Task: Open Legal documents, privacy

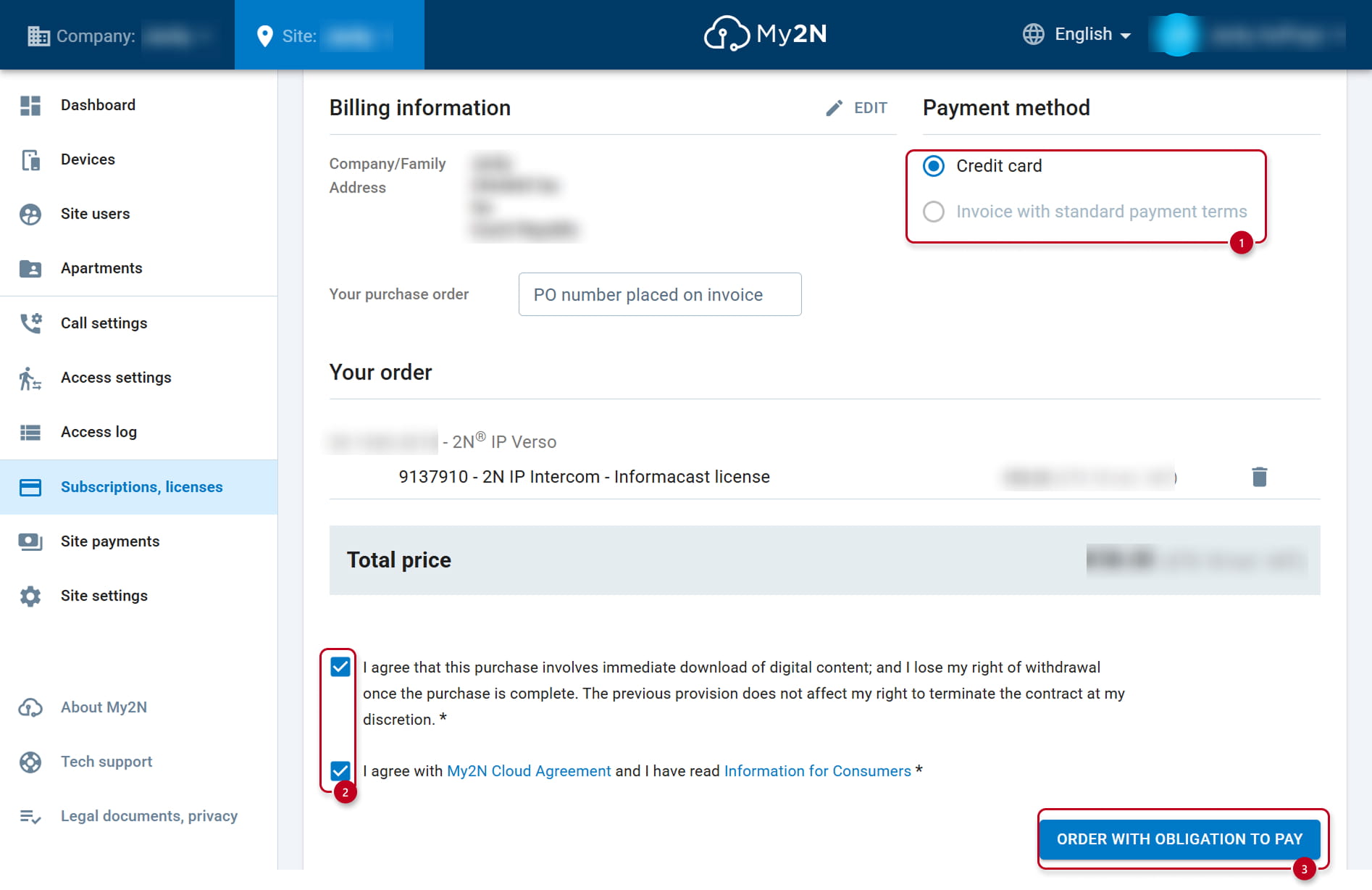Action: (138, 816)
